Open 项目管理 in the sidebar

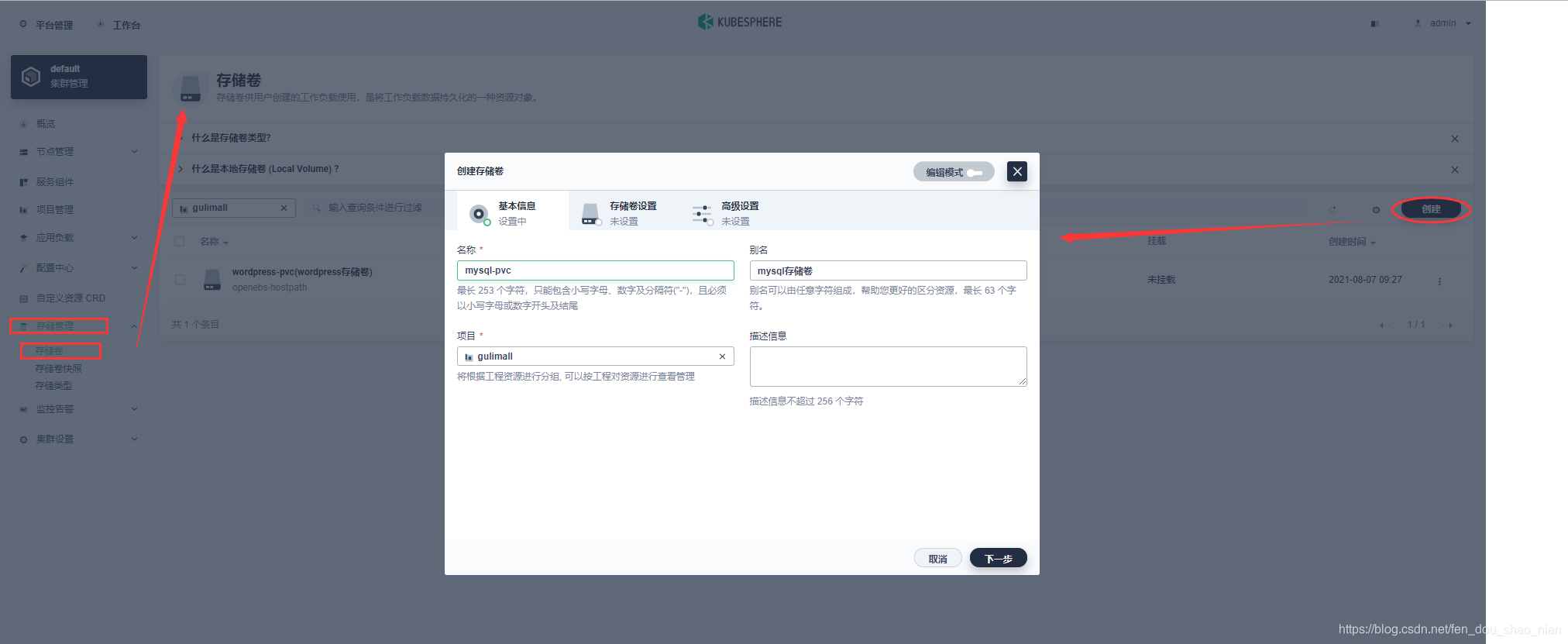point(54,210)
